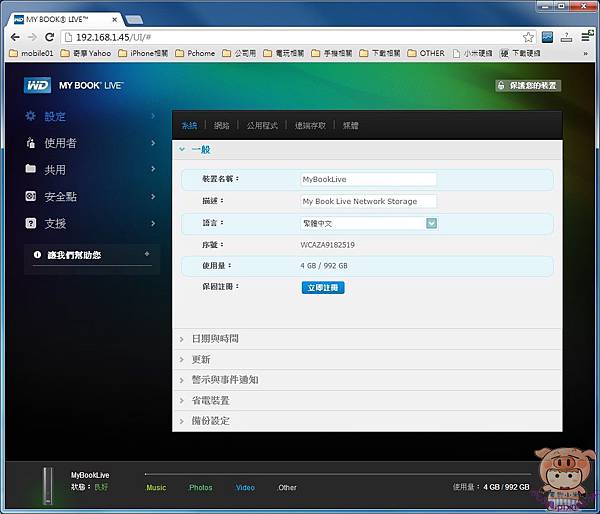Click the arrow next to 使用者

(153, 143)
